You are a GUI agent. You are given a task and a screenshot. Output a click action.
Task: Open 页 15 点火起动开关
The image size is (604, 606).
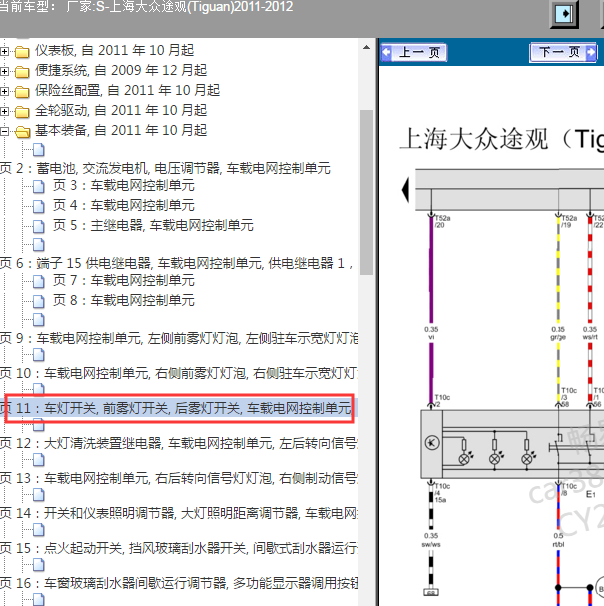click(x=179, y=548)
